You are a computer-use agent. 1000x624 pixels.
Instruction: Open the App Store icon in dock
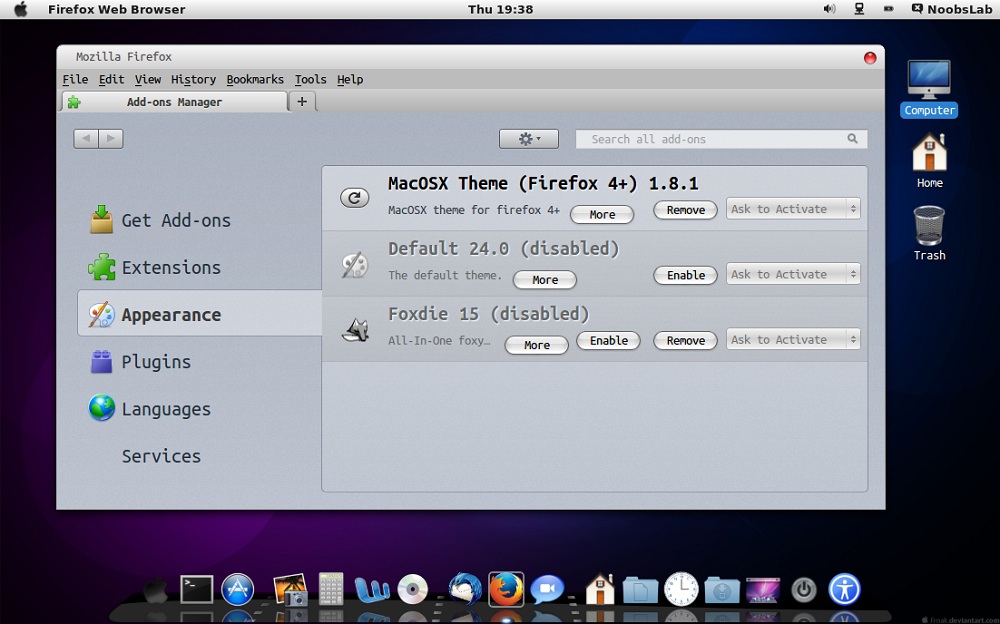click(237, 589)
